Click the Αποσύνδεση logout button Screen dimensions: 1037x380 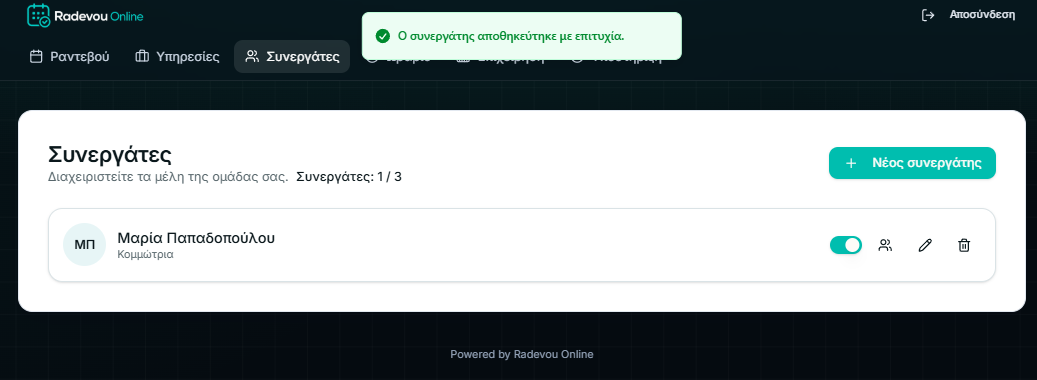[968, 15]
